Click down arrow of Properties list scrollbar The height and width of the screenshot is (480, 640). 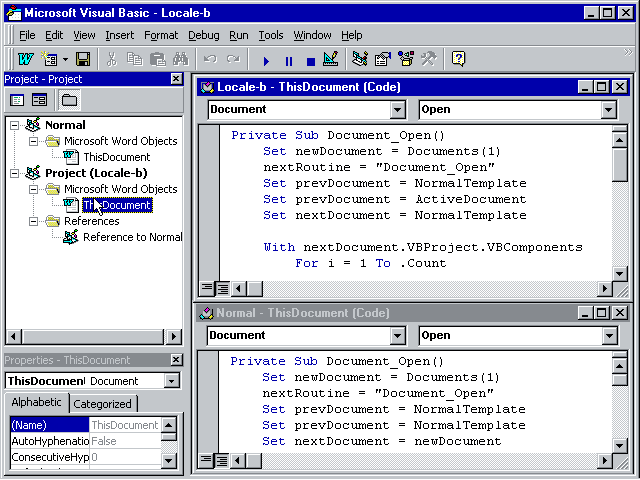[169, 461]
